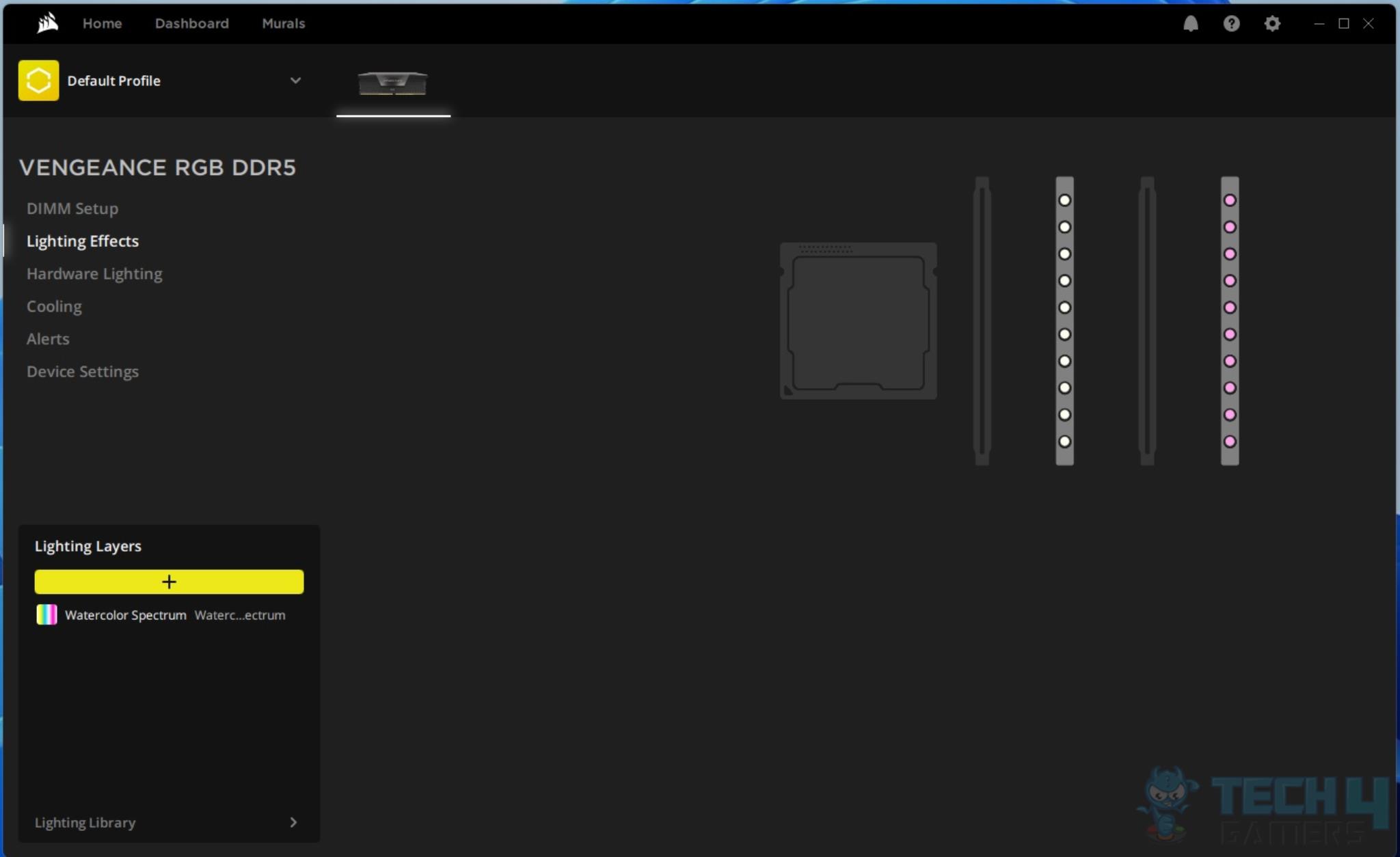Expand the Lighting Library panel
Viewport: 1400px width, 857px height.
click(x=168, y=822)
